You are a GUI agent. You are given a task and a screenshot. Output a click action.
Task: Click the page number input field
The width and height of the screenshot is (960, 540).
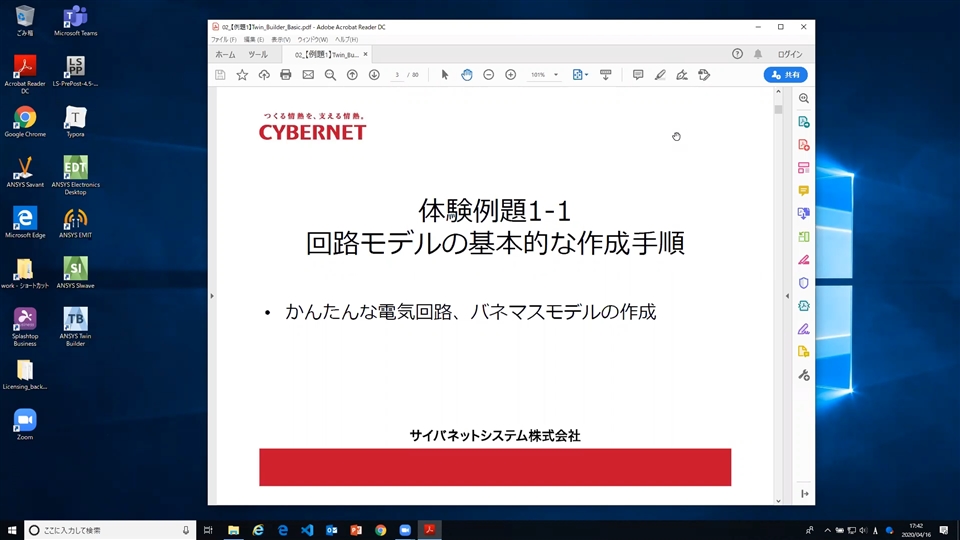pos(397,75)
